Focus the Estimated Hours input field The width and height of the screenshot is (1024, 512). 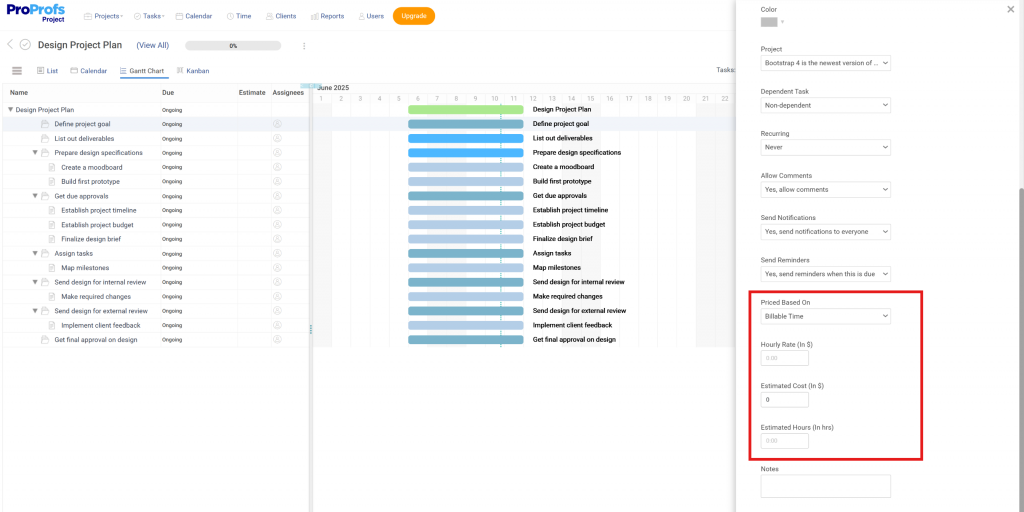[784, 441]
